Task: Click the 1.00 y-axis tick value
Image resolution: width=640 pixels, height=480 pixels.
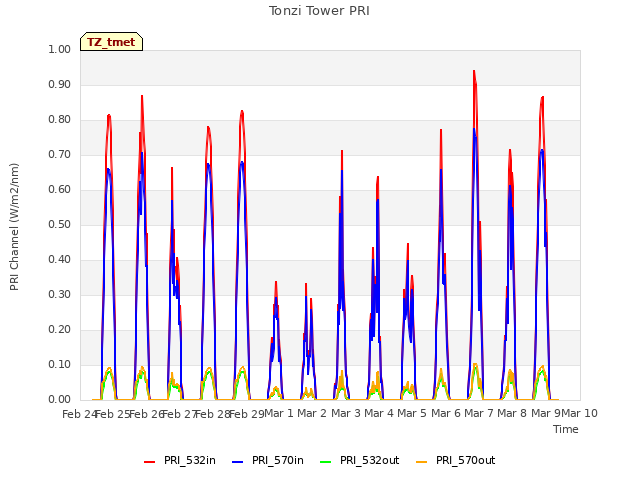Action: (60, 49)
